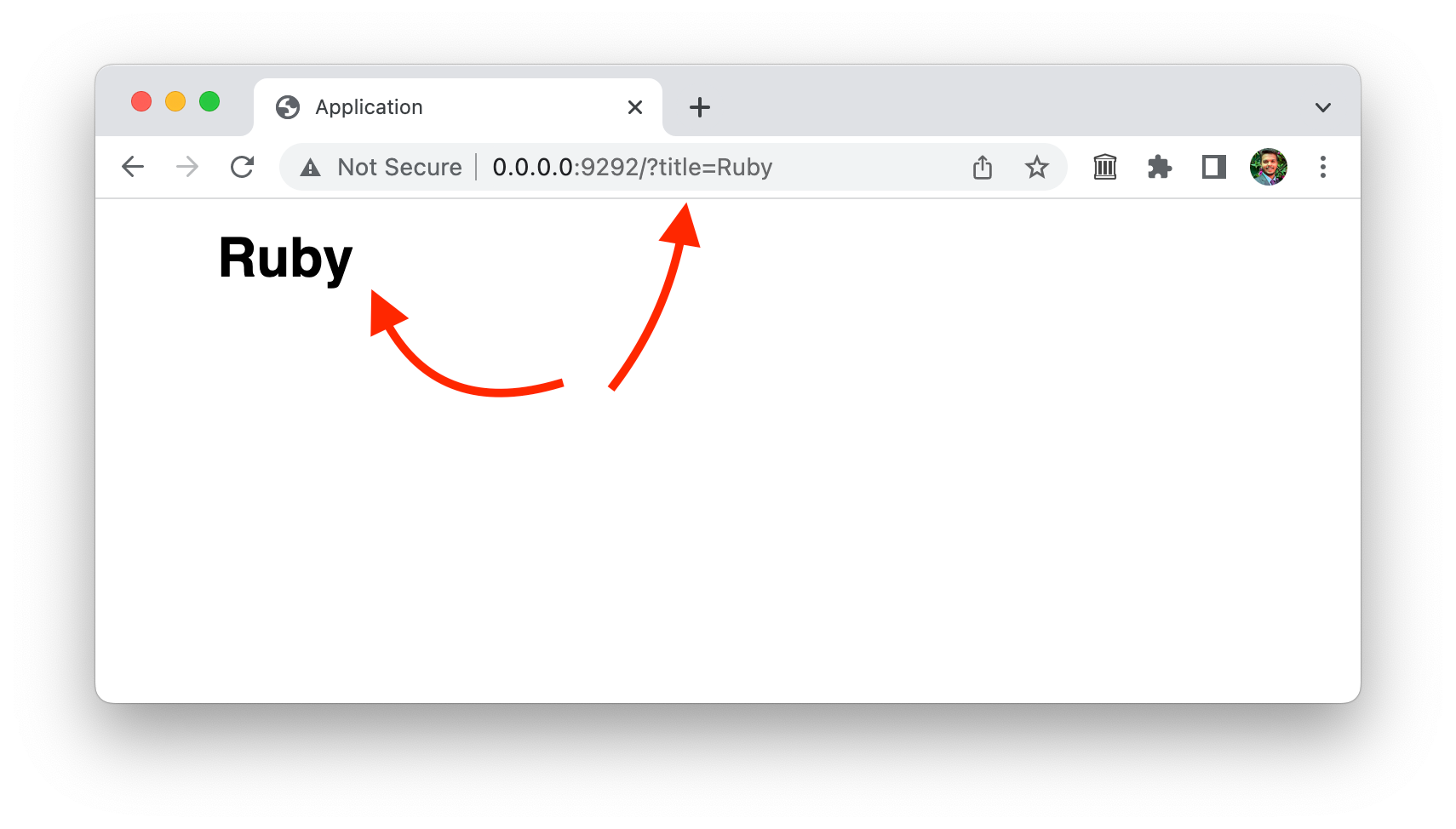The height and width of the screenshot is (829, 1456).
Task: Click the address bar URL text
Action: tap(633, 167)
